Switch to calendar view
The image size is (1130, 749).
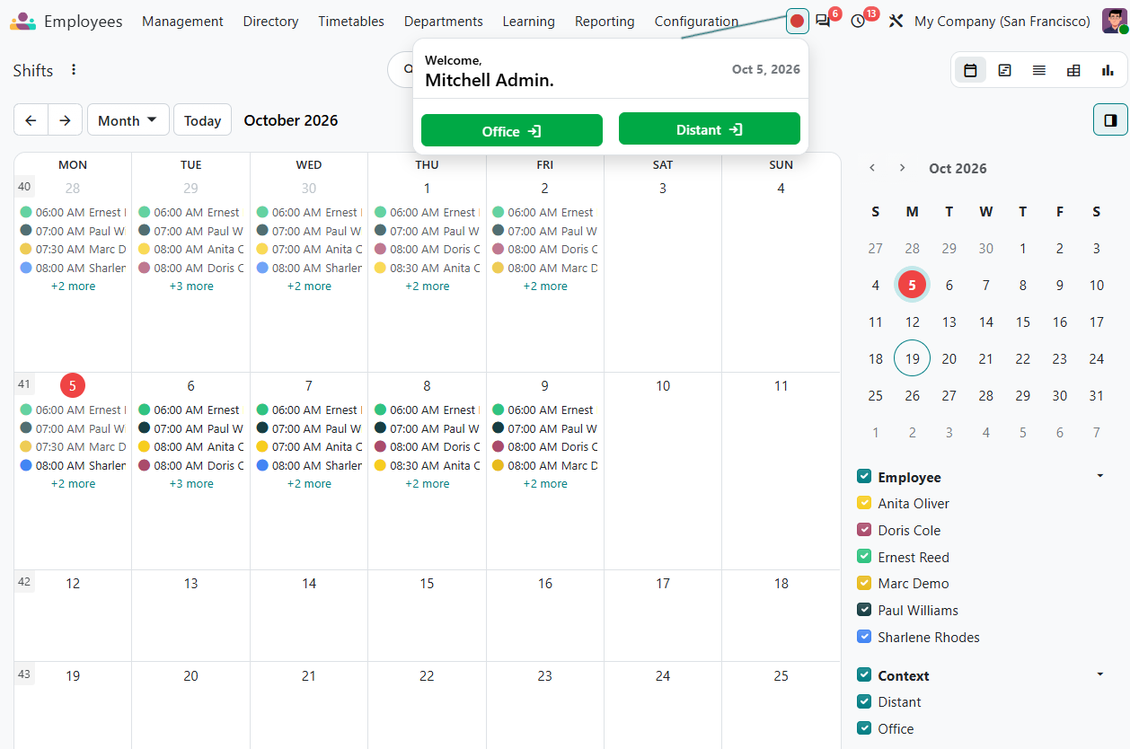click(x=970, y=70)
